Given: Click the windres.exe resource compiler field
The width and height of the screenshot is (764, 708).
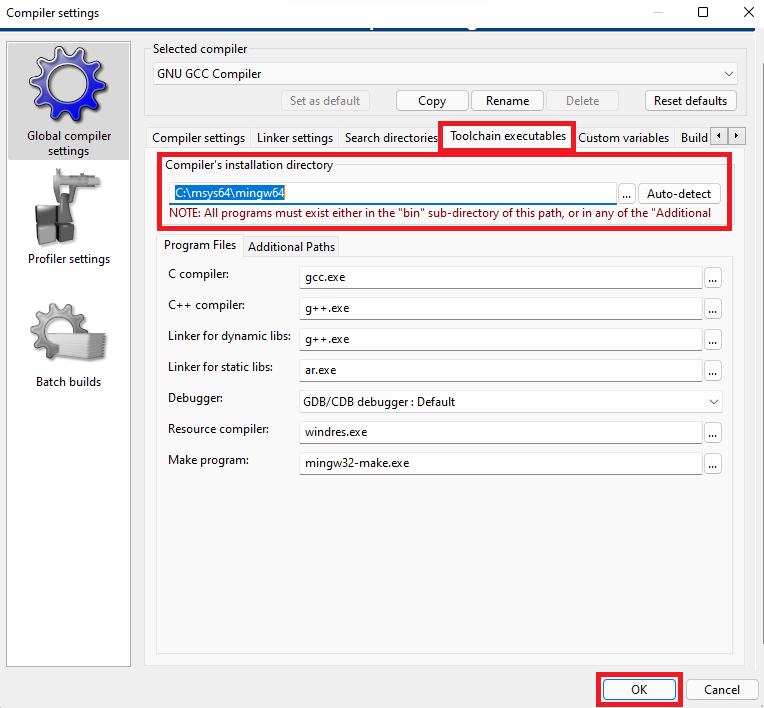Looking at the screenshot, I should point(500,432).
